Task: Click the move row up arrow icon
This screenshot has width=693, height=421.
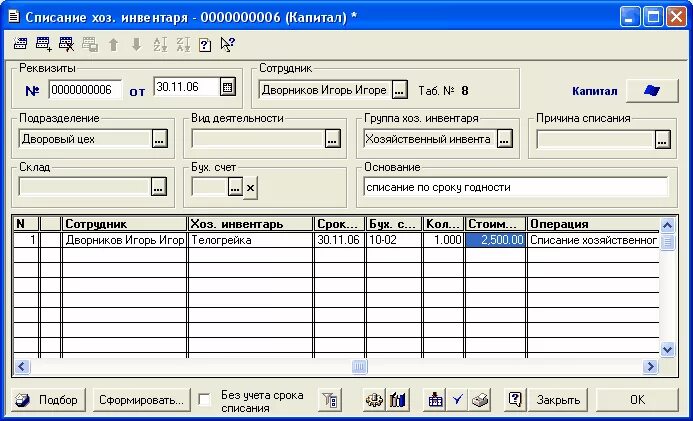Action: pyautogui.click(x=114, y=44)
